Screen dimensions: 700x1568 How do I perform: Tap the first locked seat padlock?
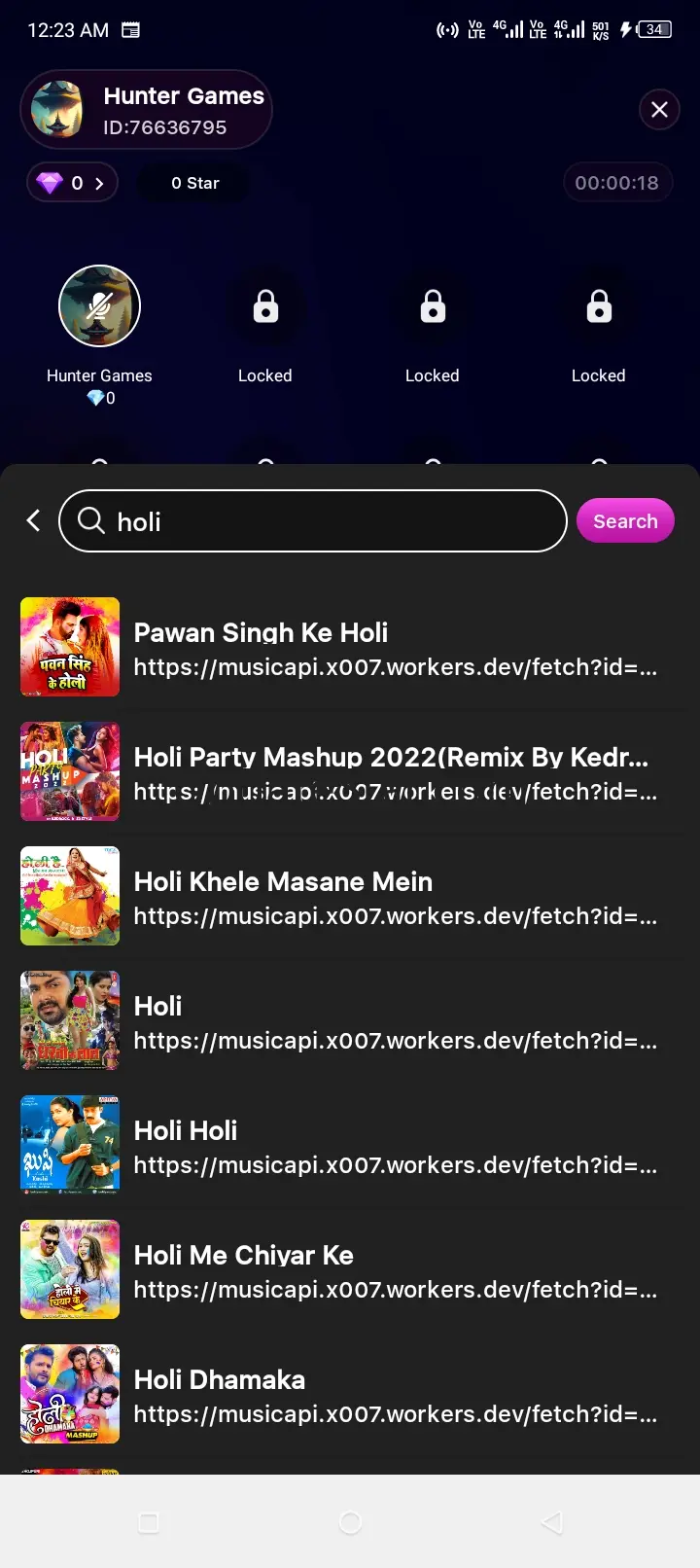pos(265,307)
